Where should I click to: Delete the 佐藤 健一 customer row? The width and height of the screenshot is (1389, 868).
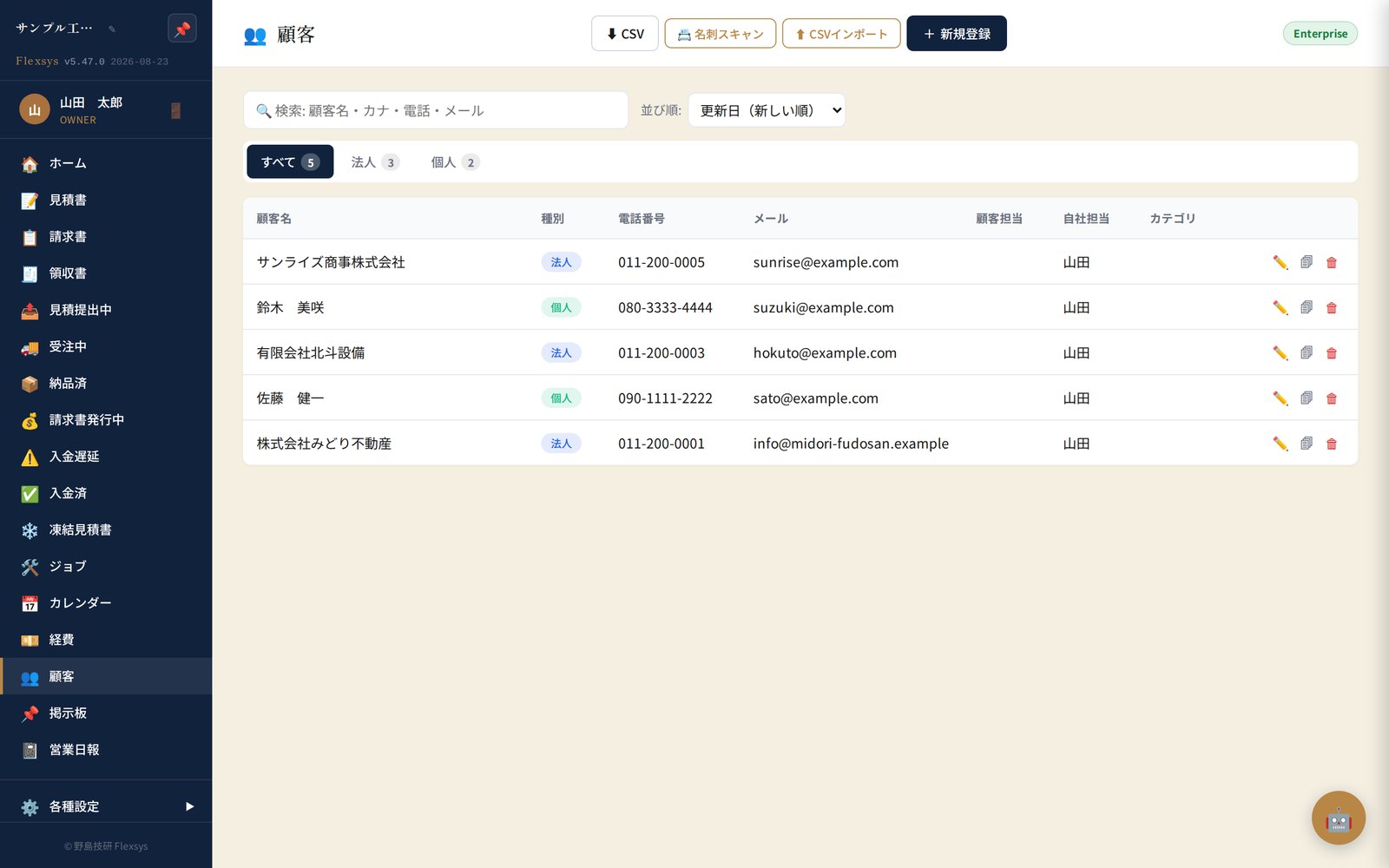click(1332, 398)
